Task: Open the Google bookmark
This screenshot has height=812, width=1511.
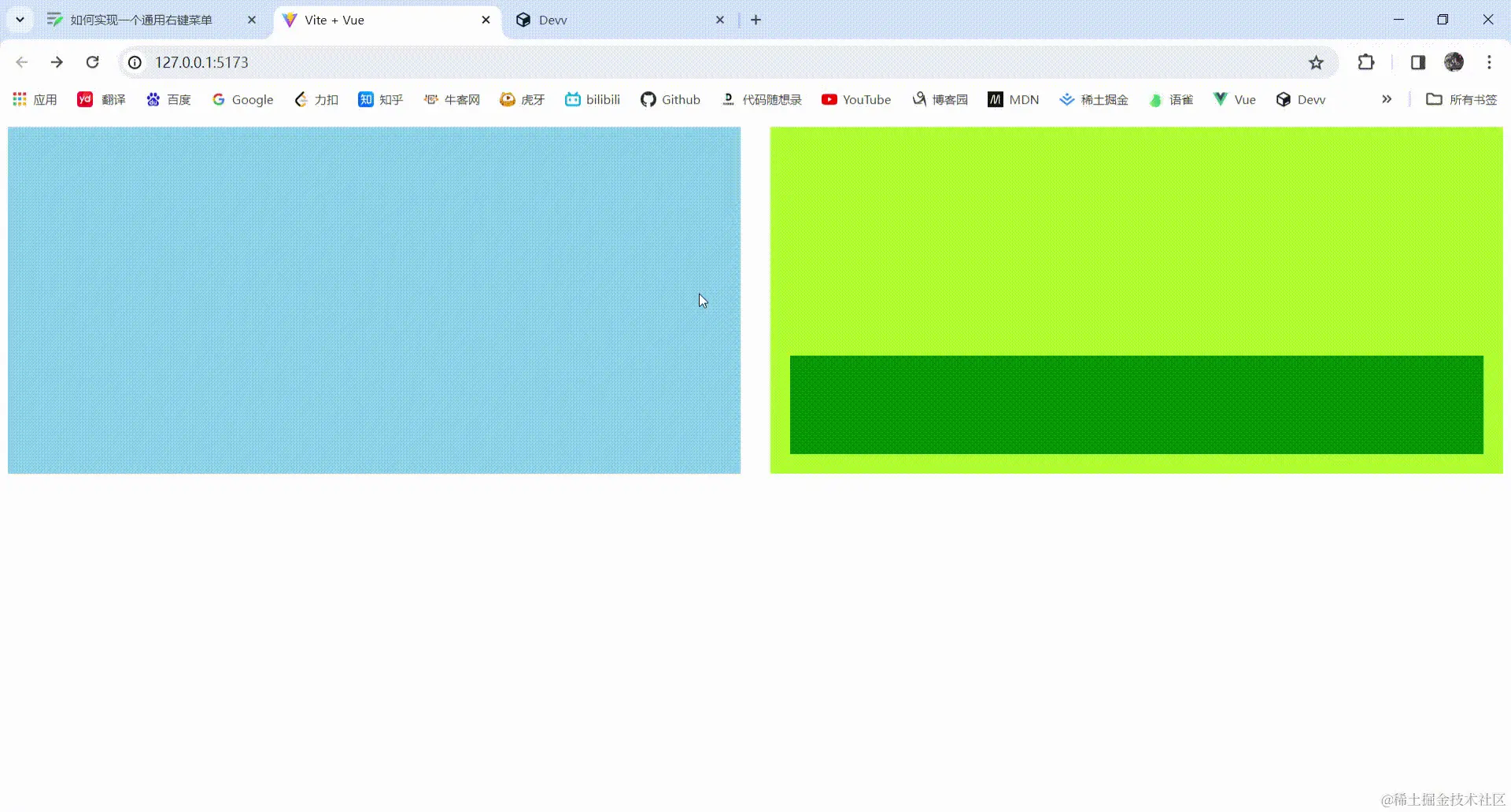Action: [x=242, y=100]
